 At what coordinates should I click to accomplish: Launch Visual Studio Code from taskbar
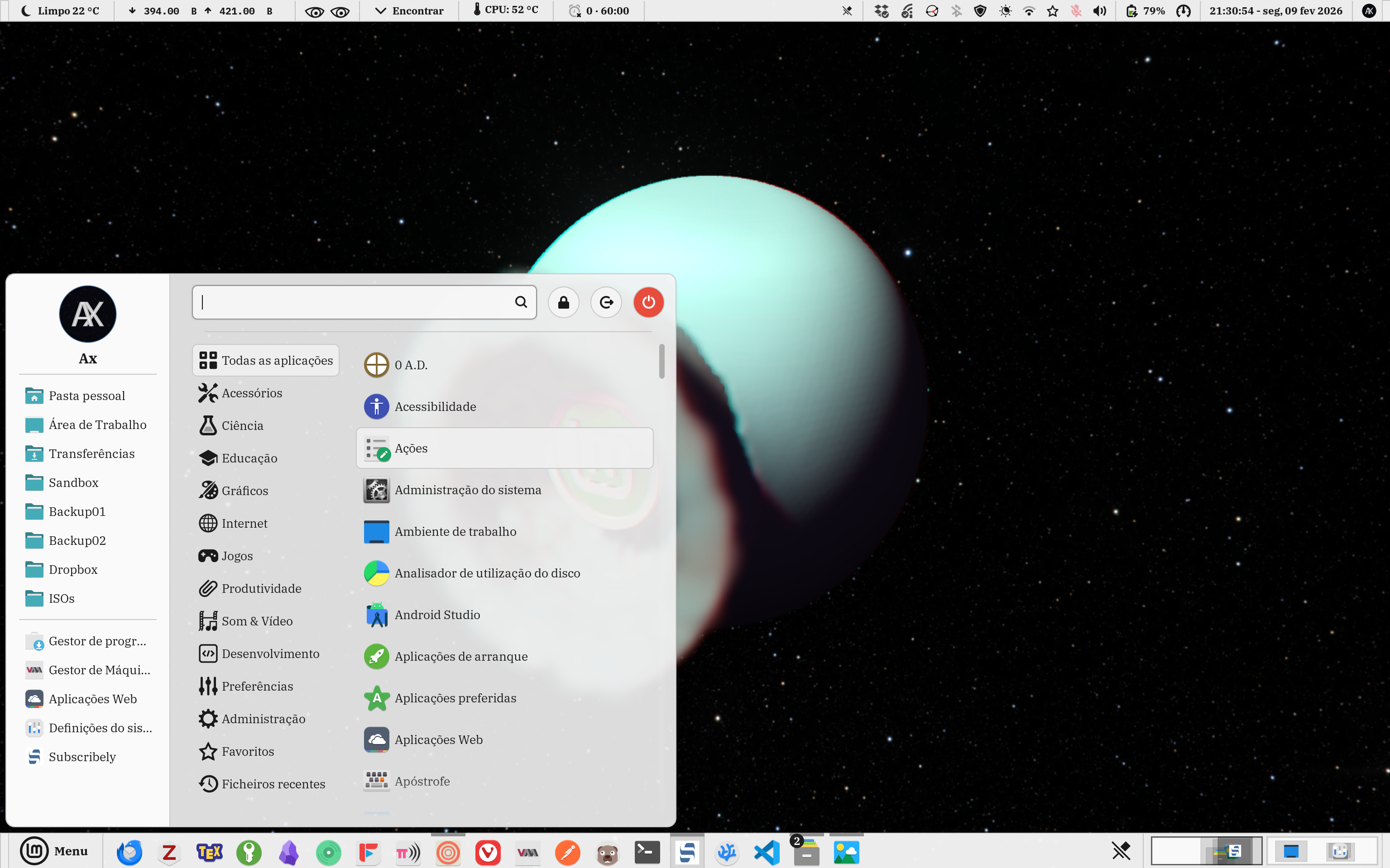click(x=767, y=853)
